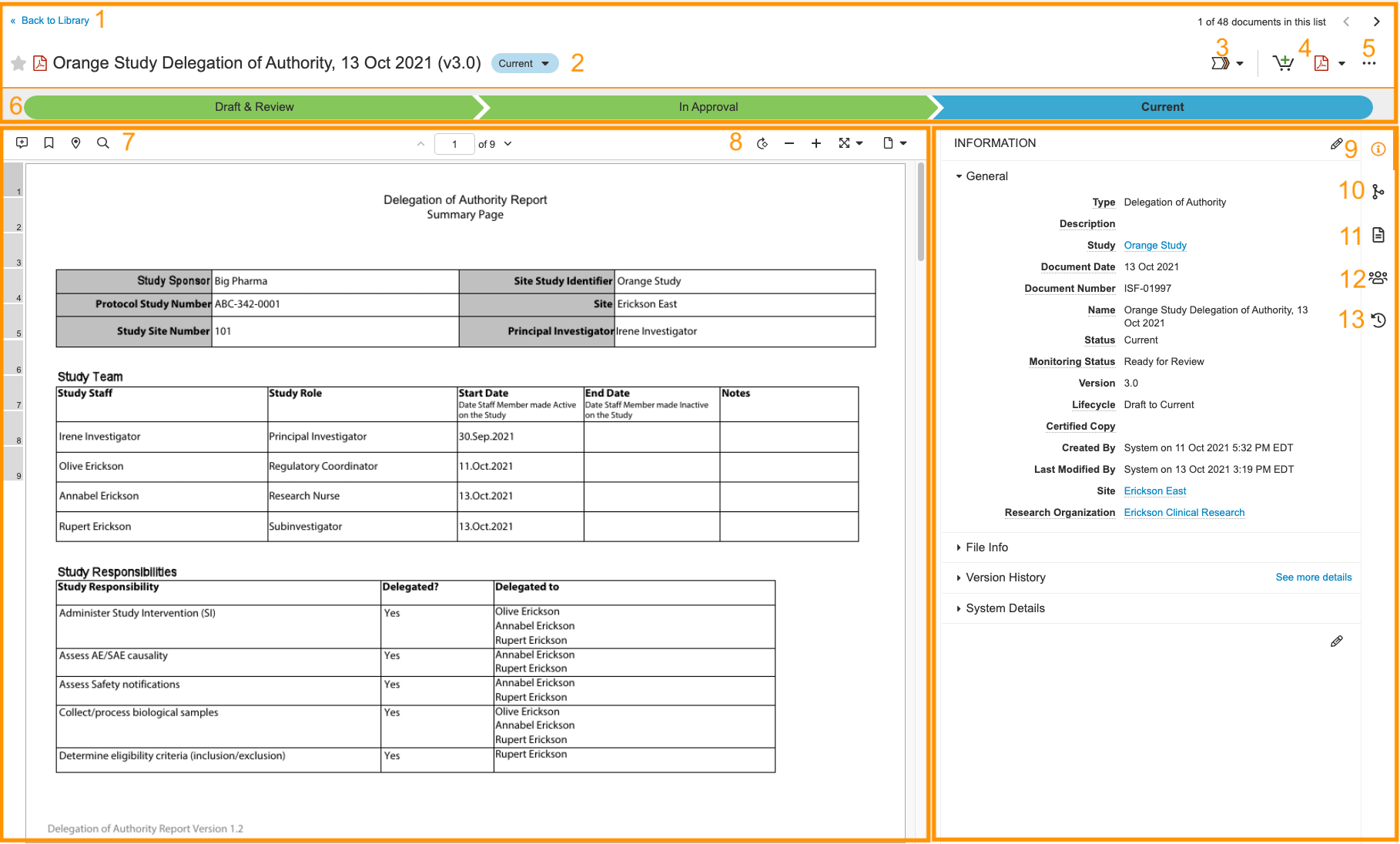Click the rotate page icon
Viewport: 1400px width, 844px height.
pos(762,143)
